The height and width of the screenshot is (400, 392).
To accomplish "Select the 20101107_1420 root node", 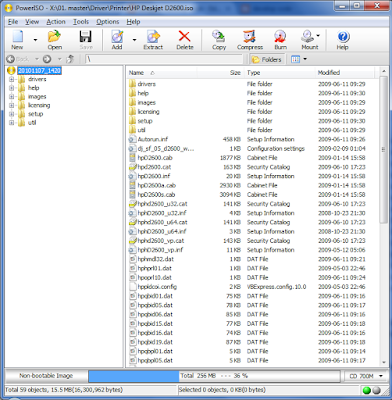I will (39, 70).
